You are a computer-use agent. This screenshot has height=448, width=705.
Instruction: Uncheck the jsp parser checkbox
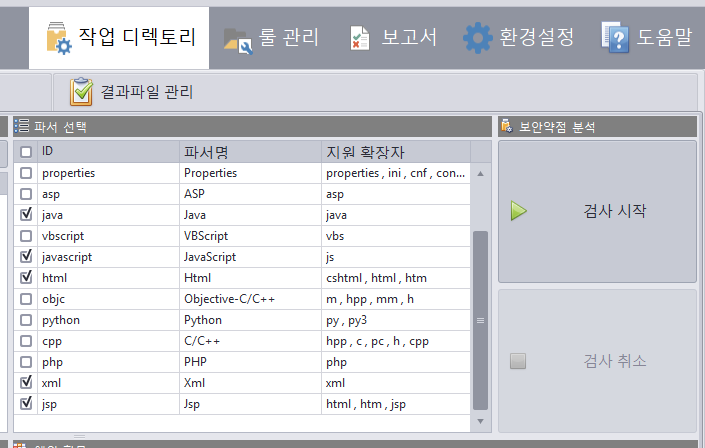click(x=26, y=403)
